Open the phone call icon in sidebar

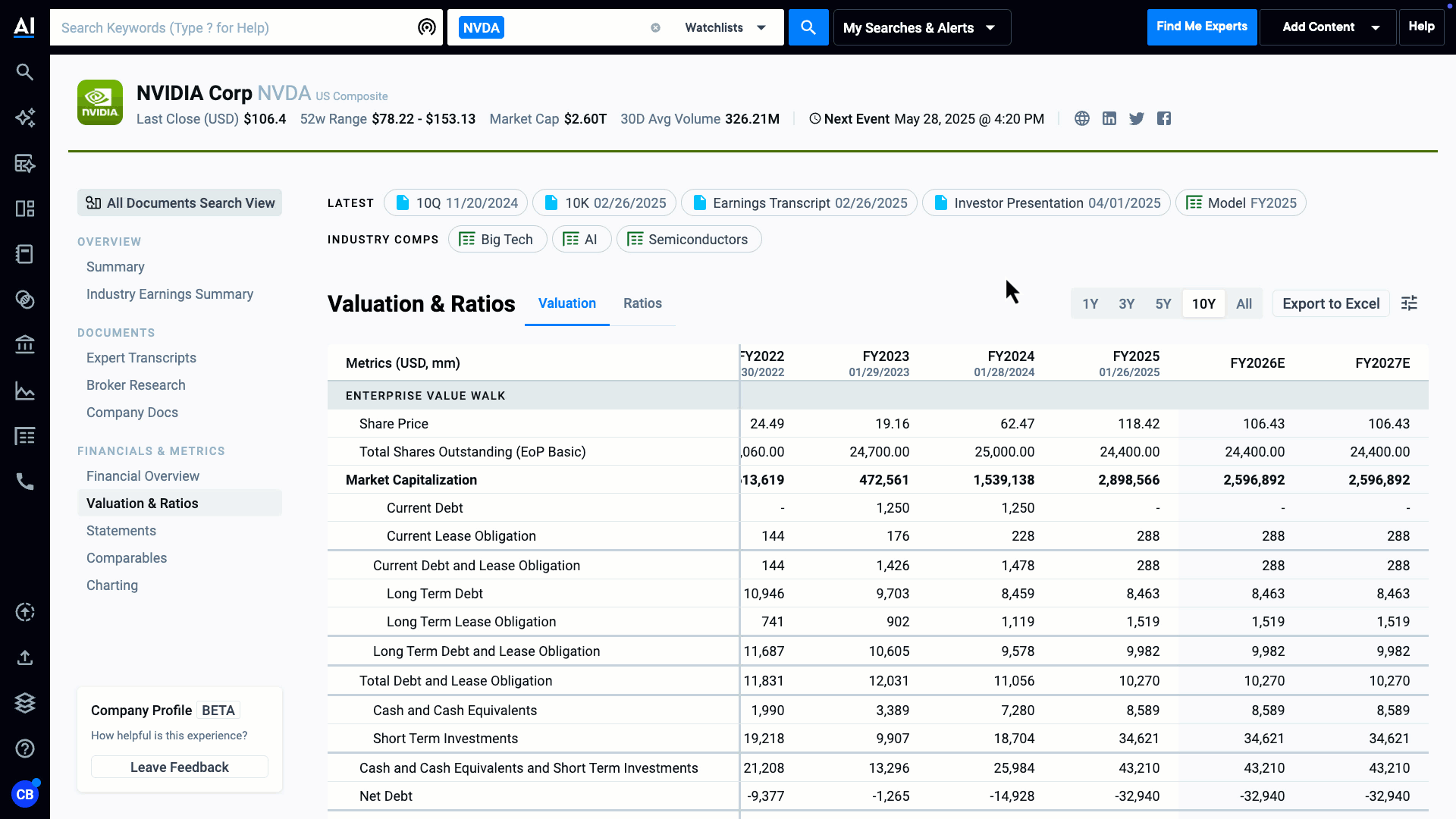25,482
